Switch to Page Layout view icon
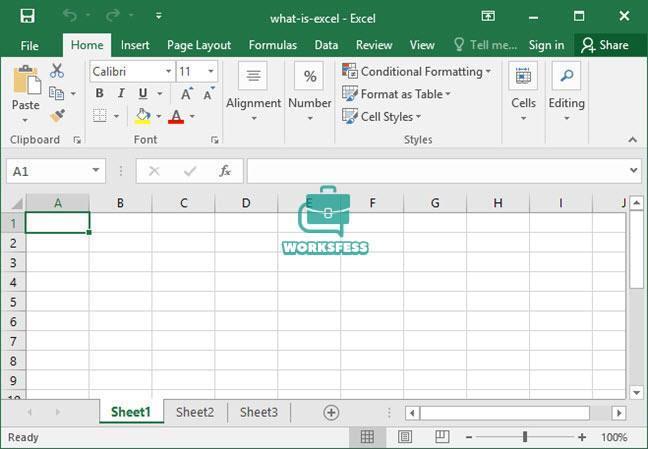Image resolution: width=648 pixels, height=449 pixels. [405, 437]
